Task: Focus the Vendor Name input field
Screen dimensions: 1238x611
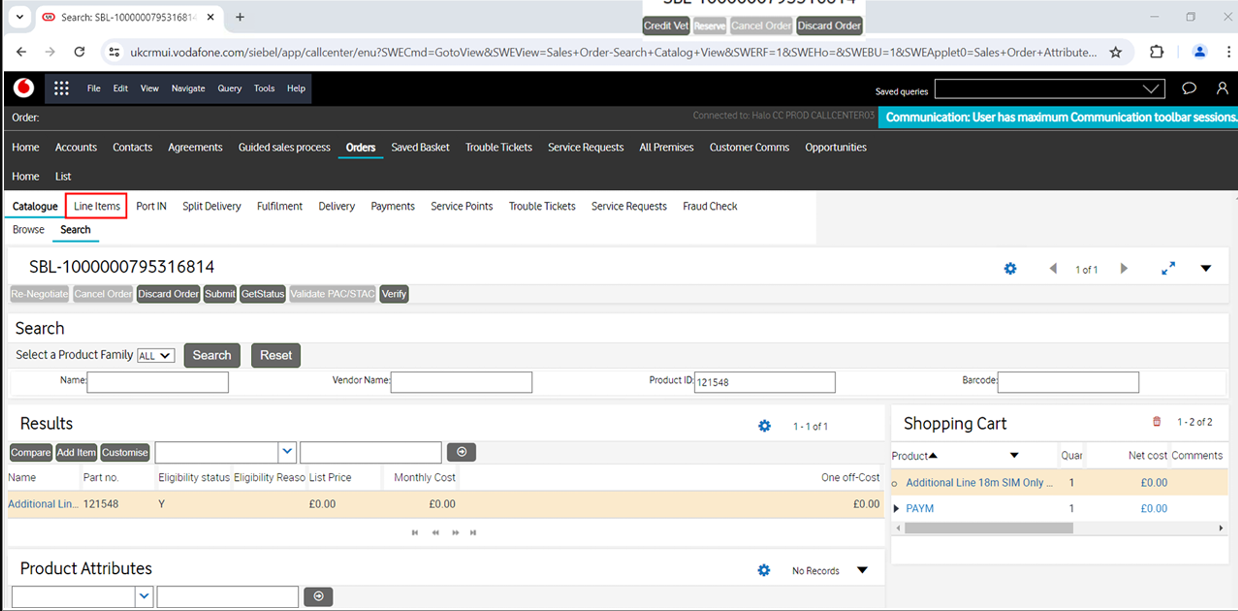Action: [x=461, y=382]
